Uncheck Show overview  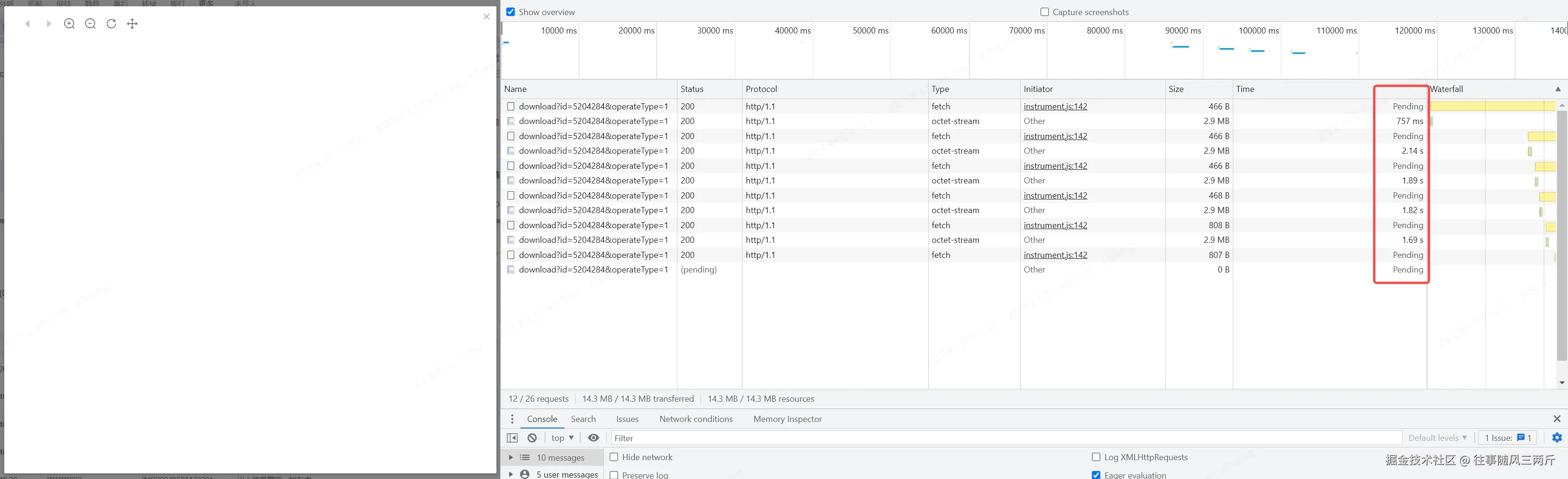pyautogui.click(x=511, y=12)
